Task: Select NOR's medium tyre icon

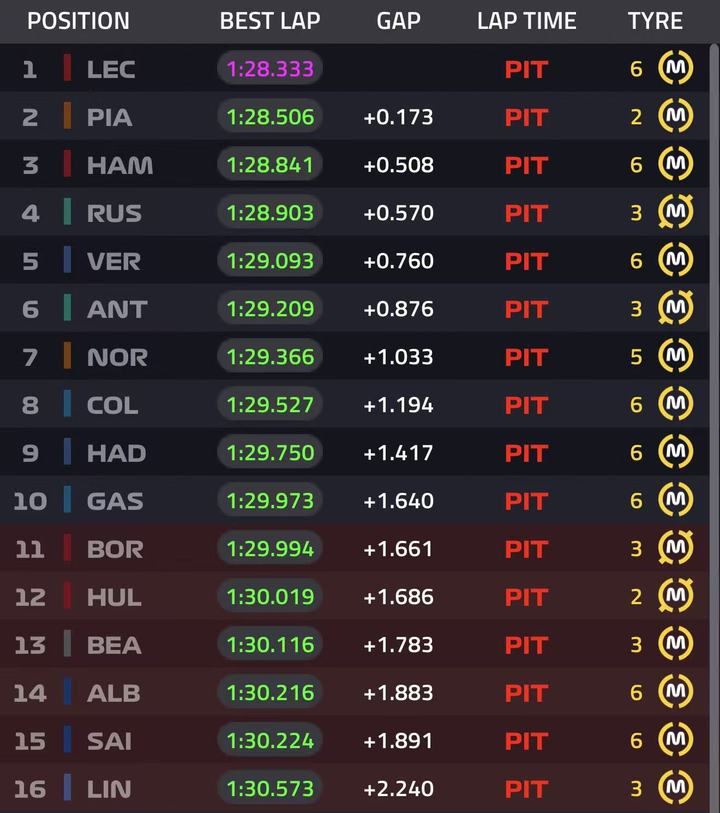Action: click(x=675, y=356)
